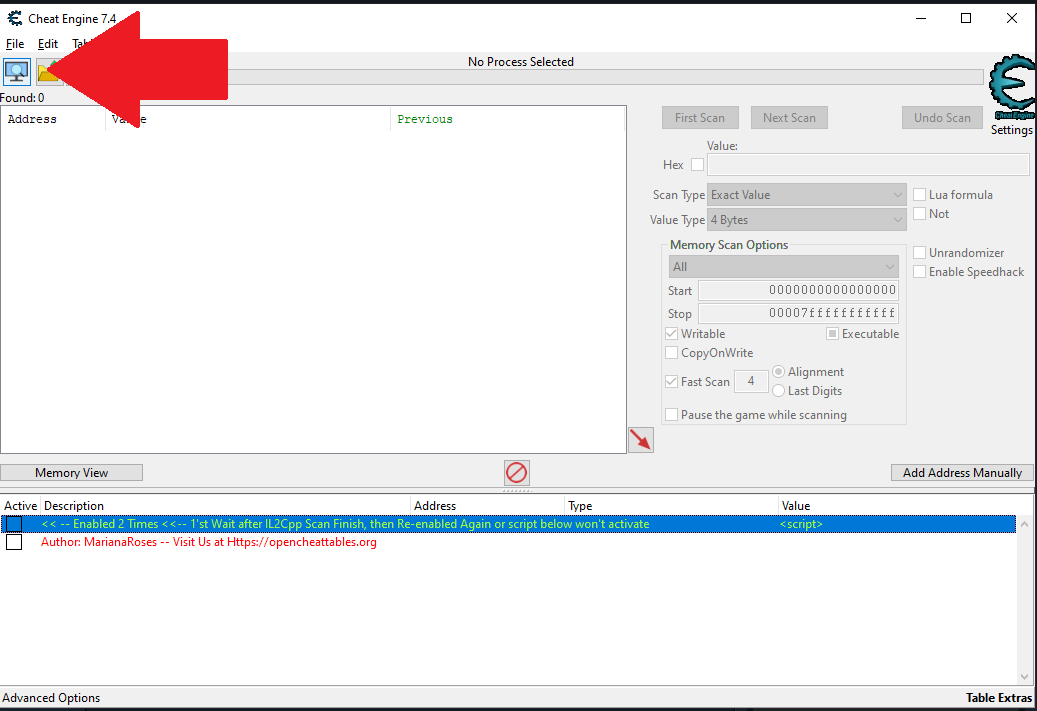Open Advanced Options panel
Image resolution: width=1037 pixels, height=711 pixels.
coord(51,698)
